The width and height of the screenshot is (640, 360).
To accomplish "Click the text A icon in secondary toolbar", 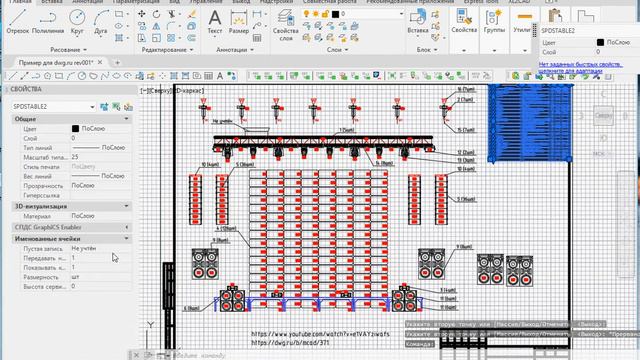I will tap(220, 76).
